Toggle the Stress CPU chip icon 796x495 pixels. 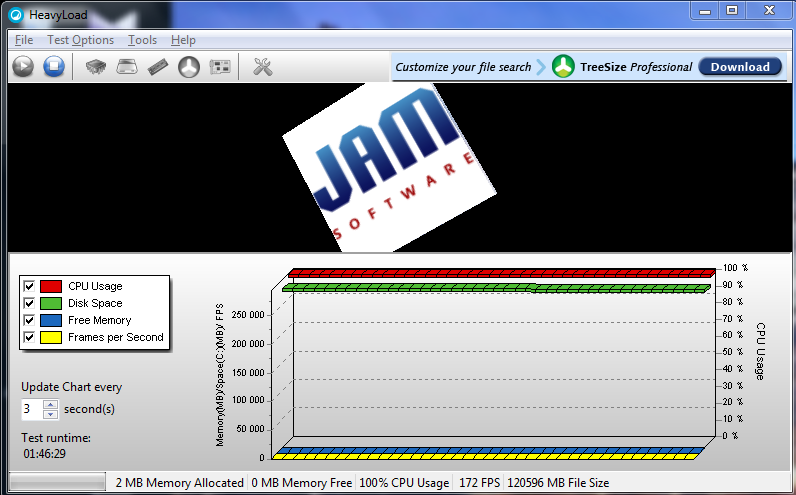point(96,67)
